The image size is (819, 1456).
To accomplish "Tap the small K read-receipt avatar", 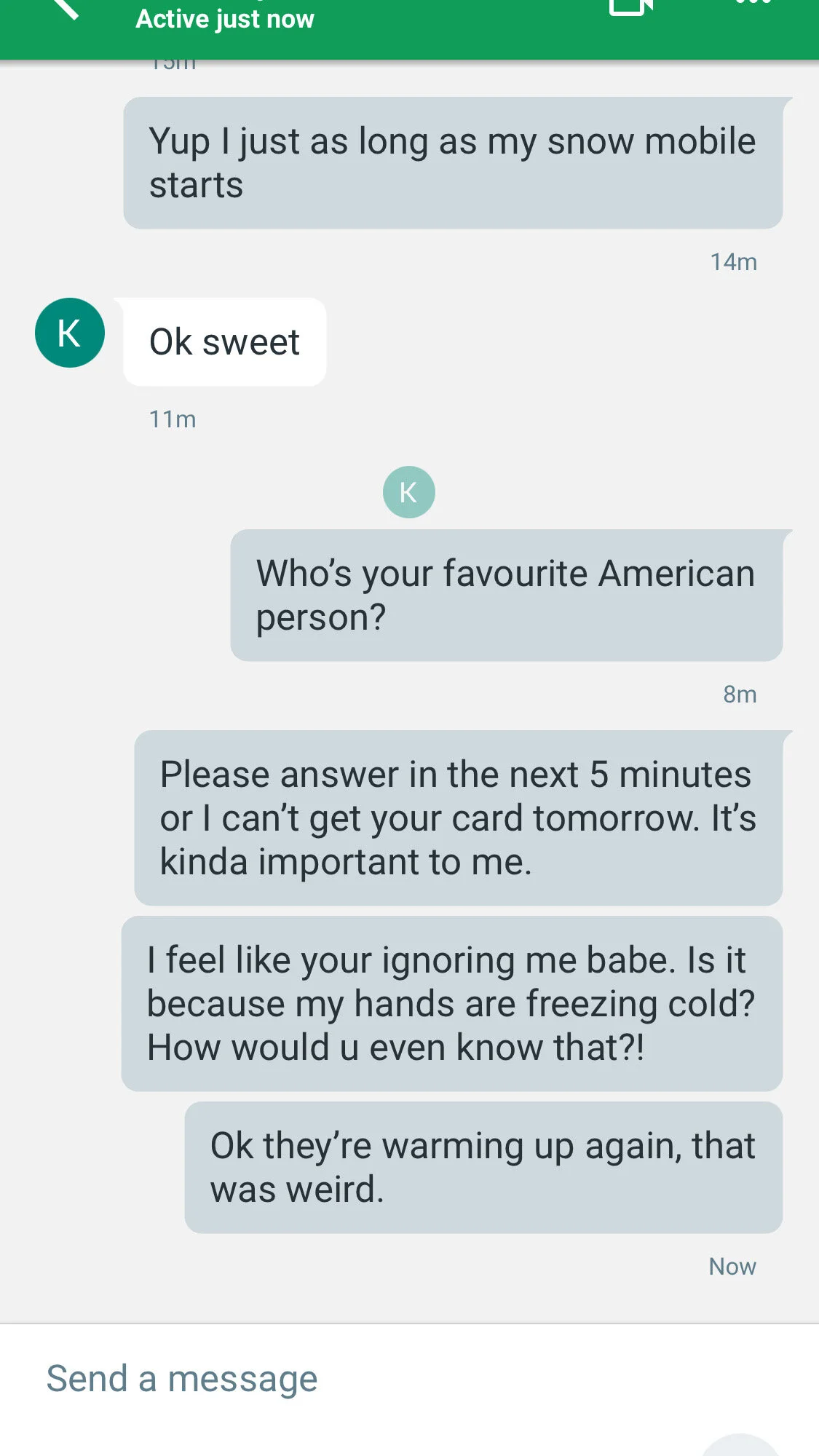I will coord(409,492).
